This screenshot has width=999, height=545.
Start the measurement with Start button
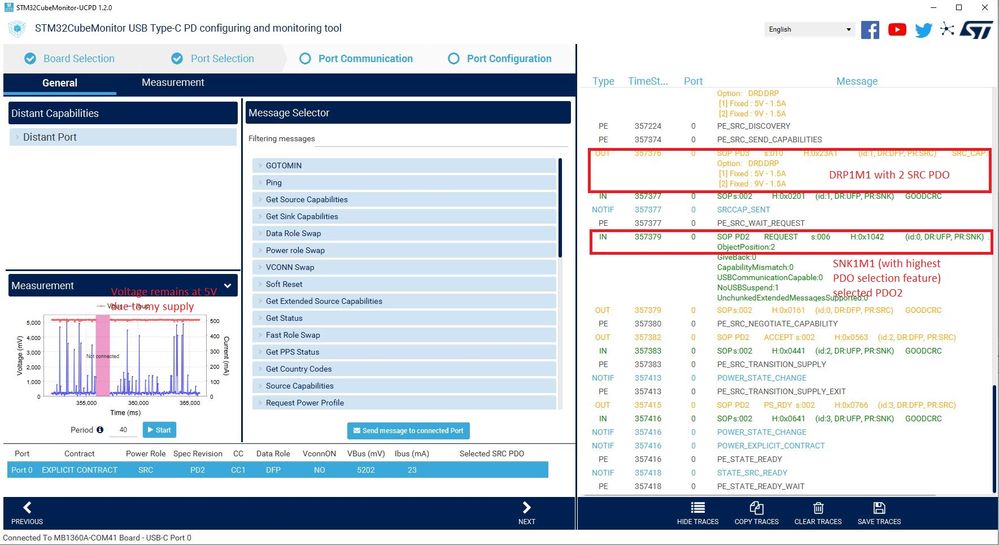[159, 430]
